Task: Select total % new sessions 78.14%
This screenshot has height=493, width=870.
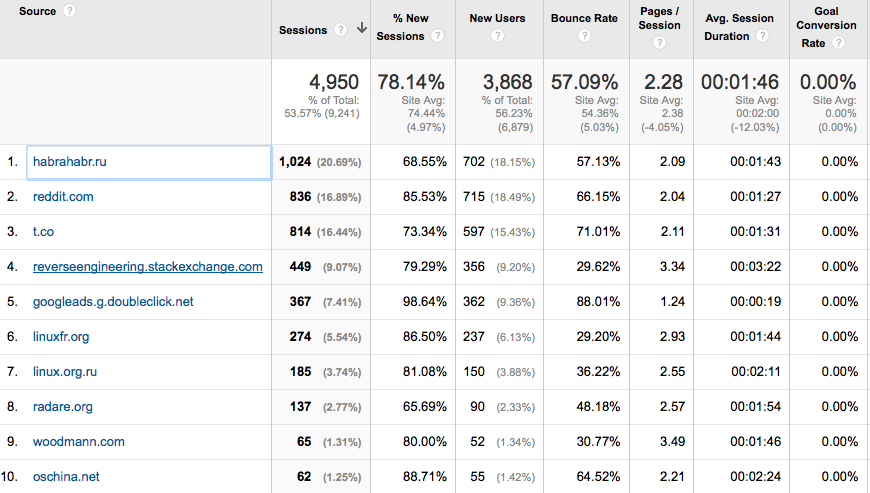Action: [x=411, y=82]
